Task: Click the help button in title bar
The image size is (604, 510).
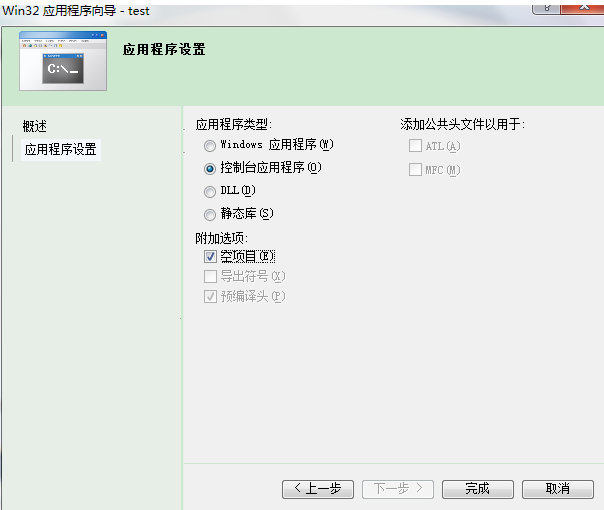Action: tap(546, 8)
